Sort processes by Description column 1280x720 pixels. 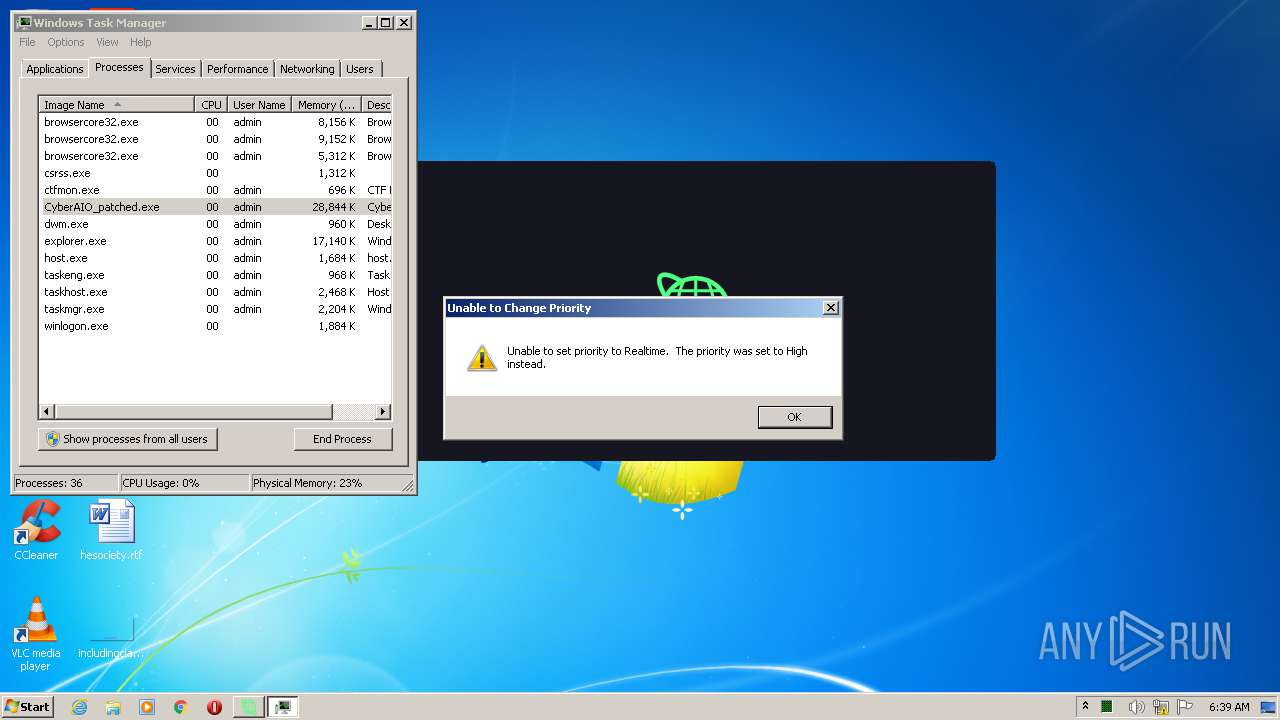tap(377, 105)
